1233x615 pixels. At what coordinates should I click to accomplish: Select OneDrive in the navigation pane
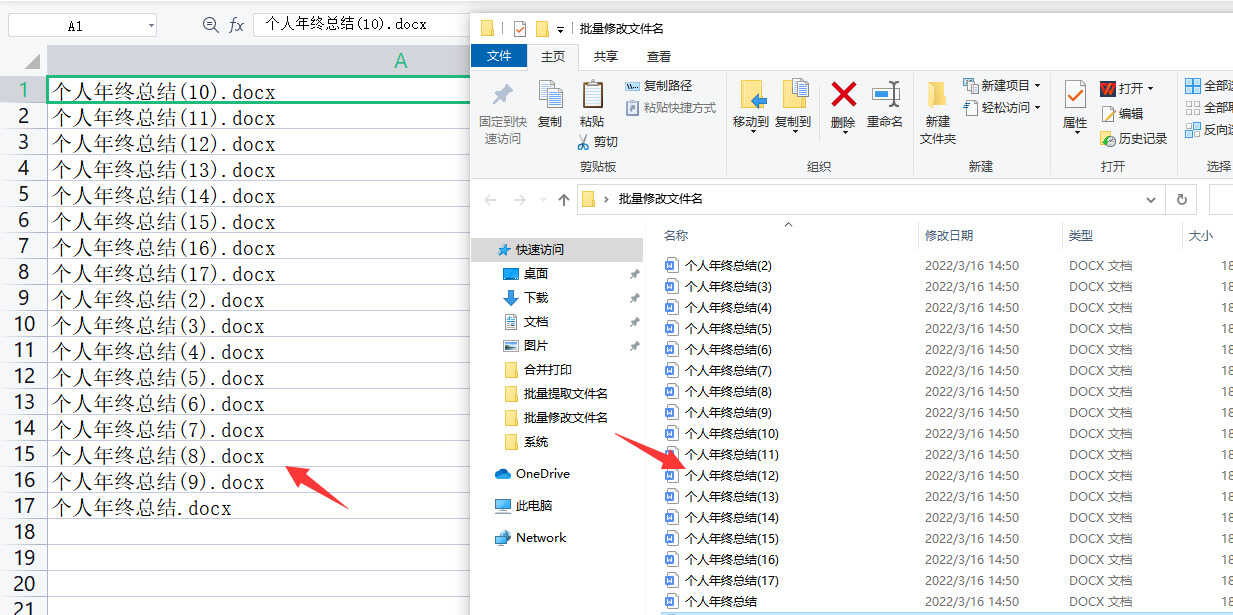[542, 474]
